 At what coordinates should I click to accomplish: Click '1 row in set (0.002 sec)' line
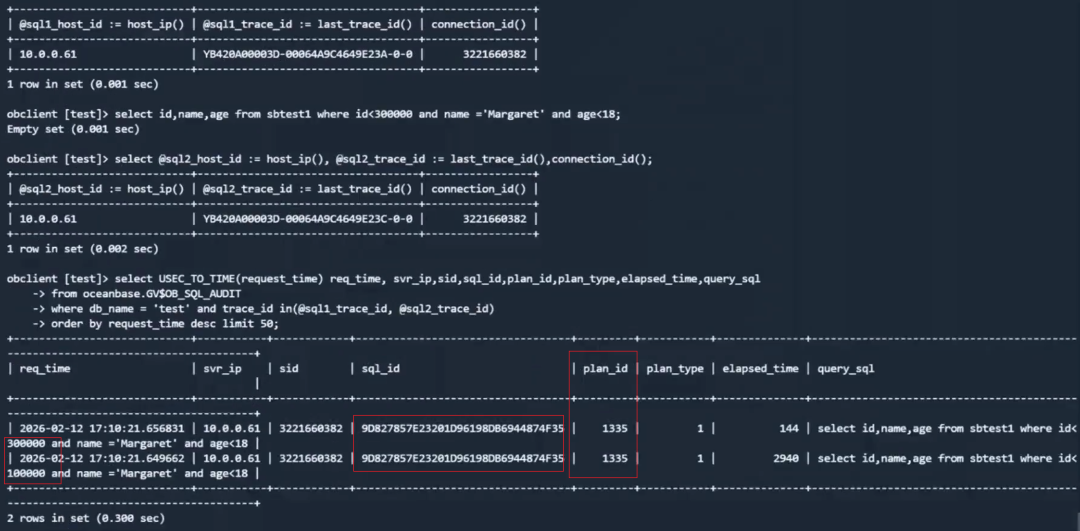coord(83,249)
